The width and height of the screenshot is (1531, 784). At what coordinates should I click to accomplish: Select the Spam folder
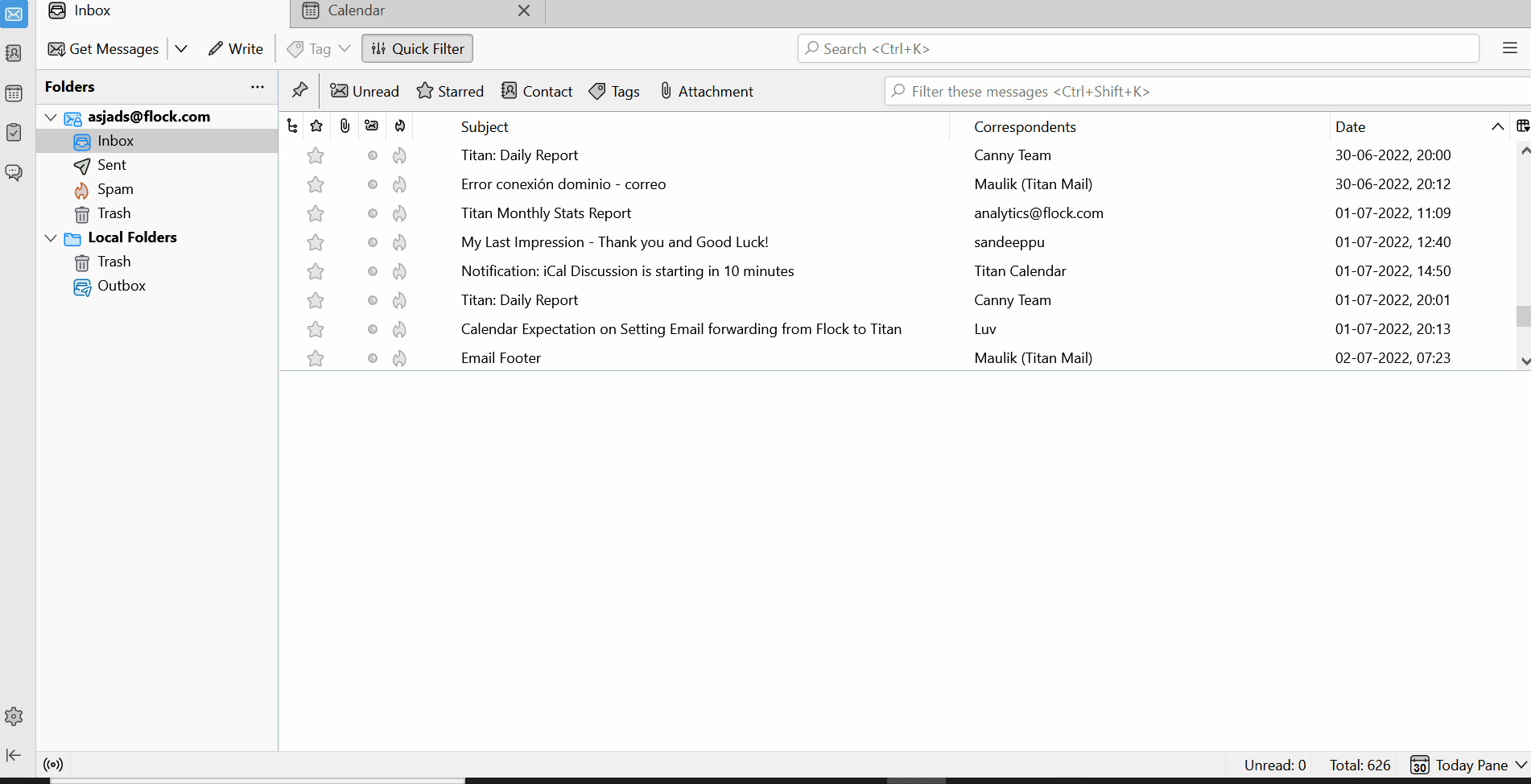[x=157, y=189]
